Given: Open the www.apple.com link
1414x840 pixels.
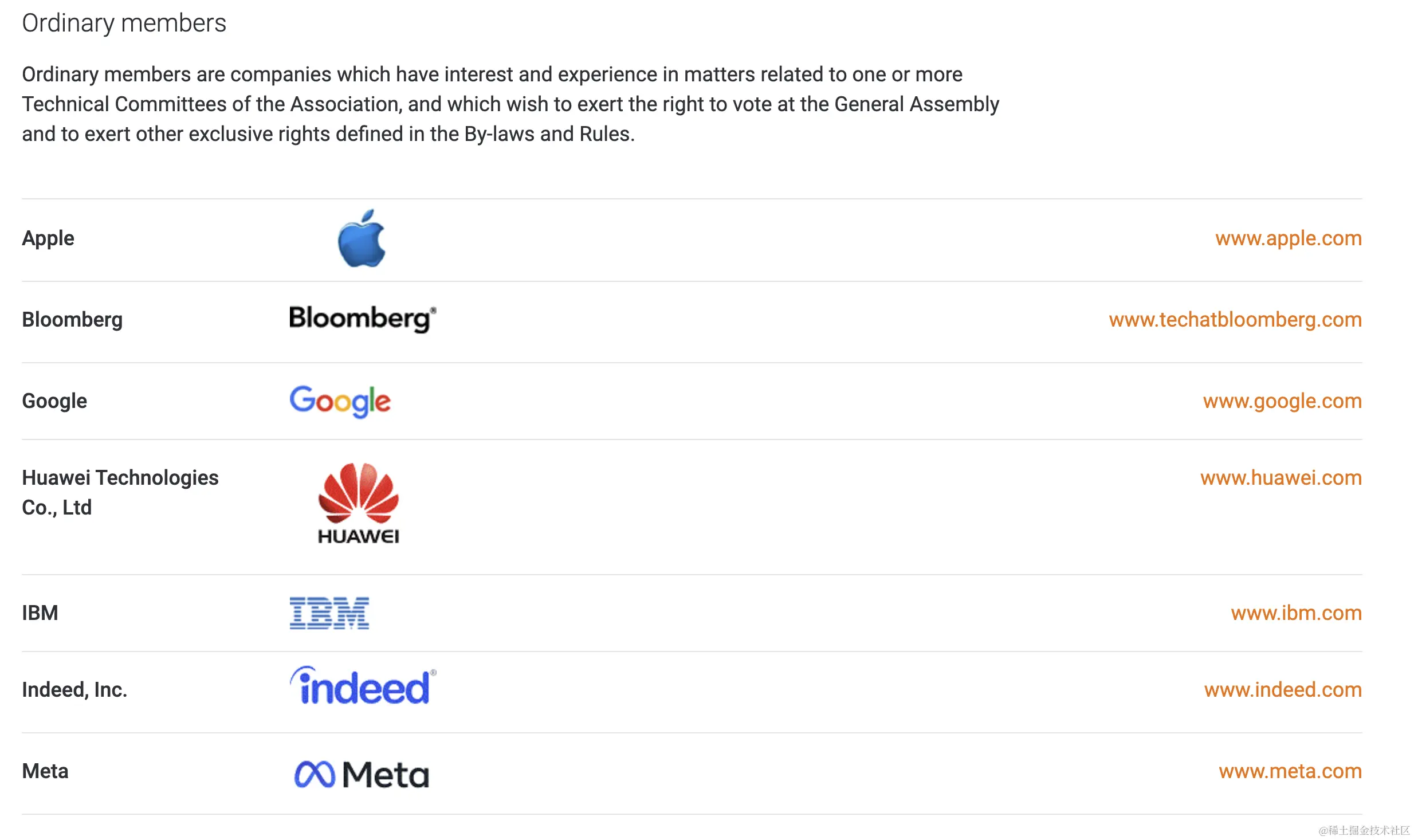Looking at the screenshot, I should (1289, 238).
